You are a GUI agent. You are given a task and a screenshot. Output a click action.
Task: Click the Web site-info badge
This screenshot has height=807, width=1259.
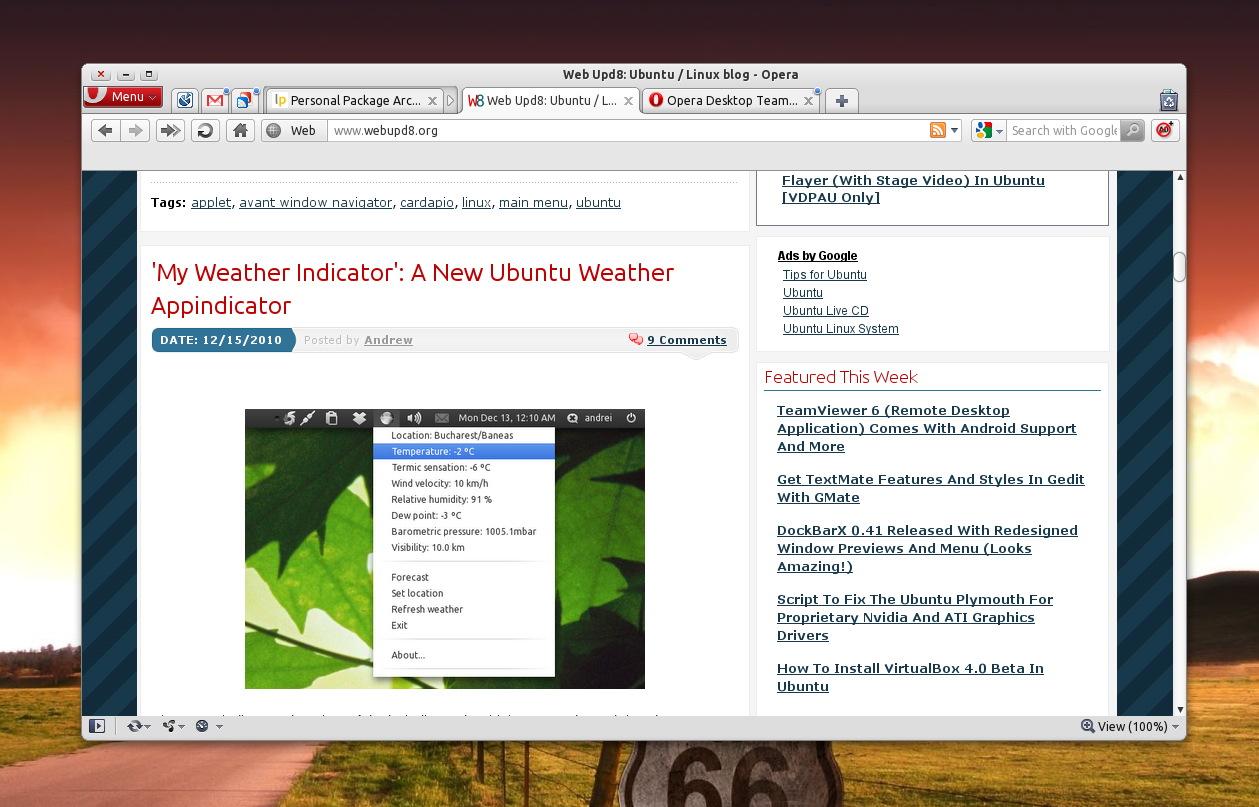coord(294,130)
